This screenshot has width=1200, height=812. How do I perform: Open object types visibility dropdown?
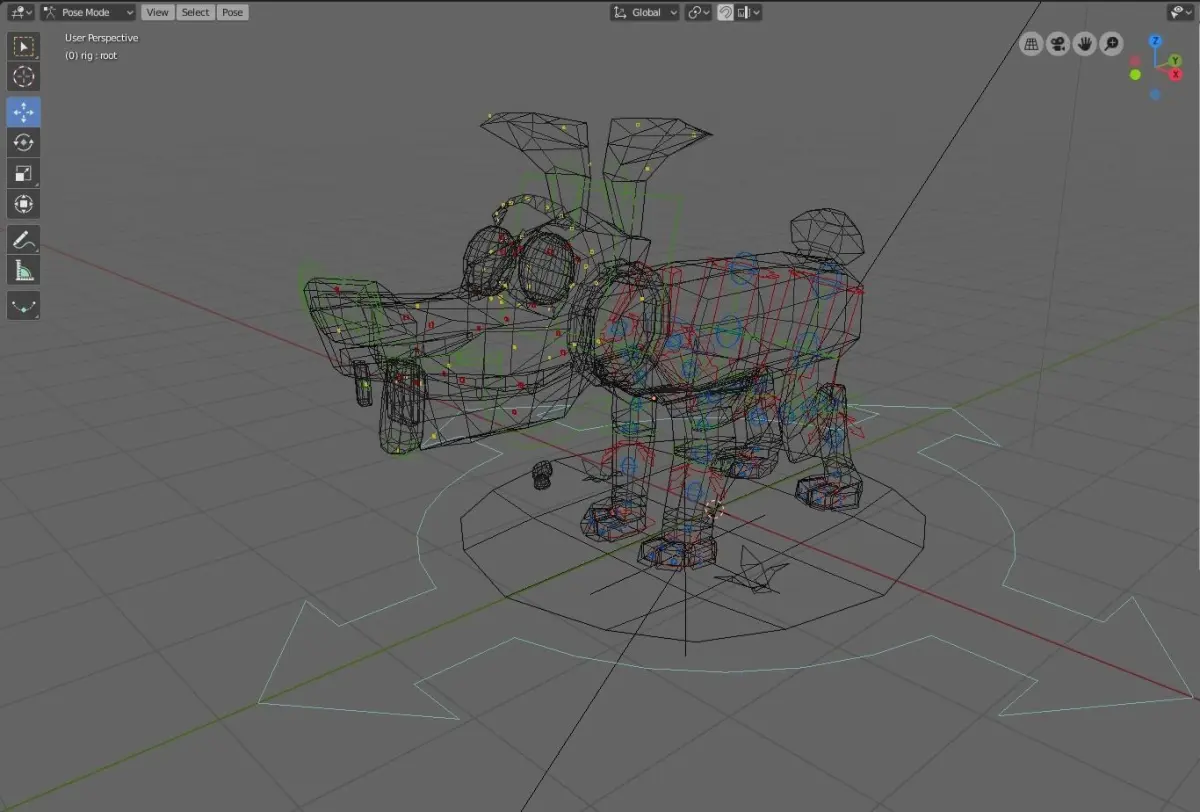[1182, 12]
